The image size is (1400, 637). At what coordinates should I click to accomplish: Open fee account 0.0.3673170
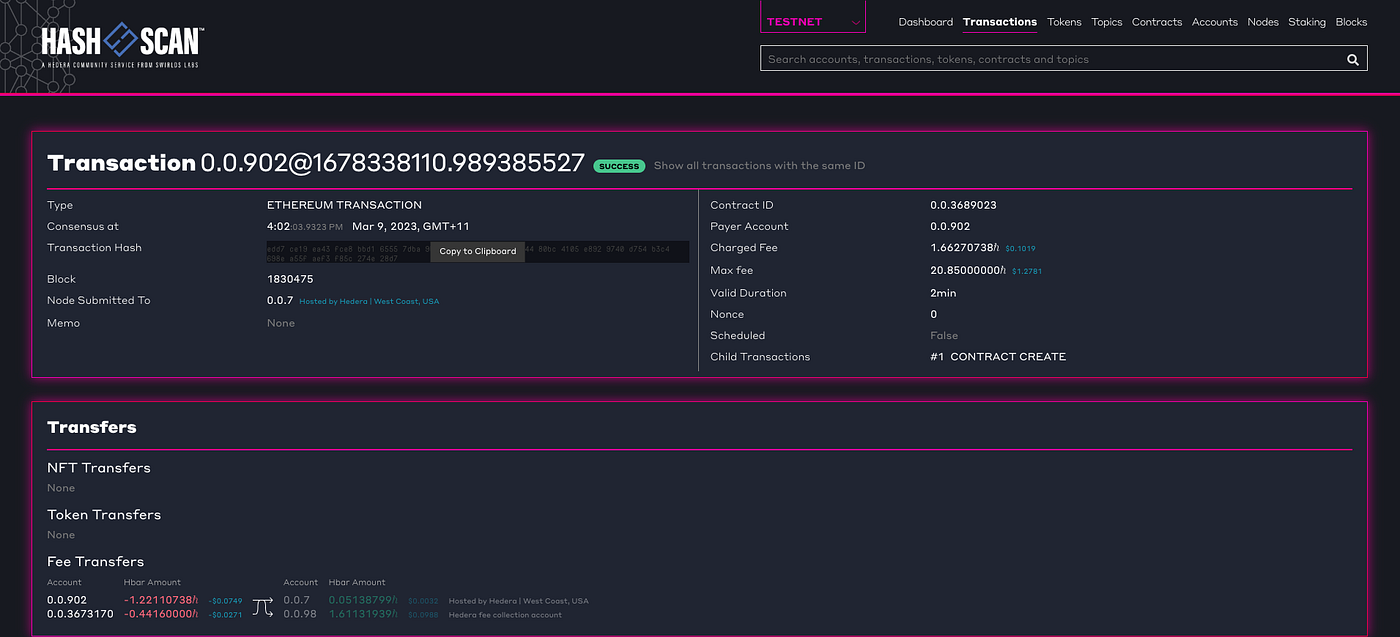tap(80, 614)
